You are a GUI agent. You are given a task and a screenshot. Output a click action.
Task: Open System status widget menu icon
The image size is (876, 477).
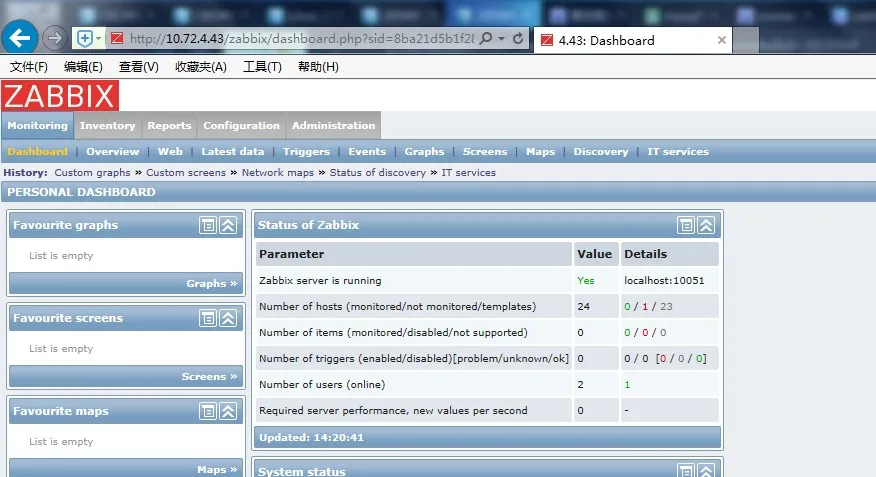[x=686, y=470]
